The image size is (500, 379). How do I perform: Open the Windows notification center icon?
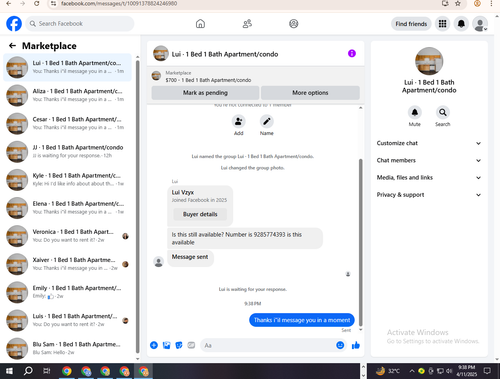point(487,371)
